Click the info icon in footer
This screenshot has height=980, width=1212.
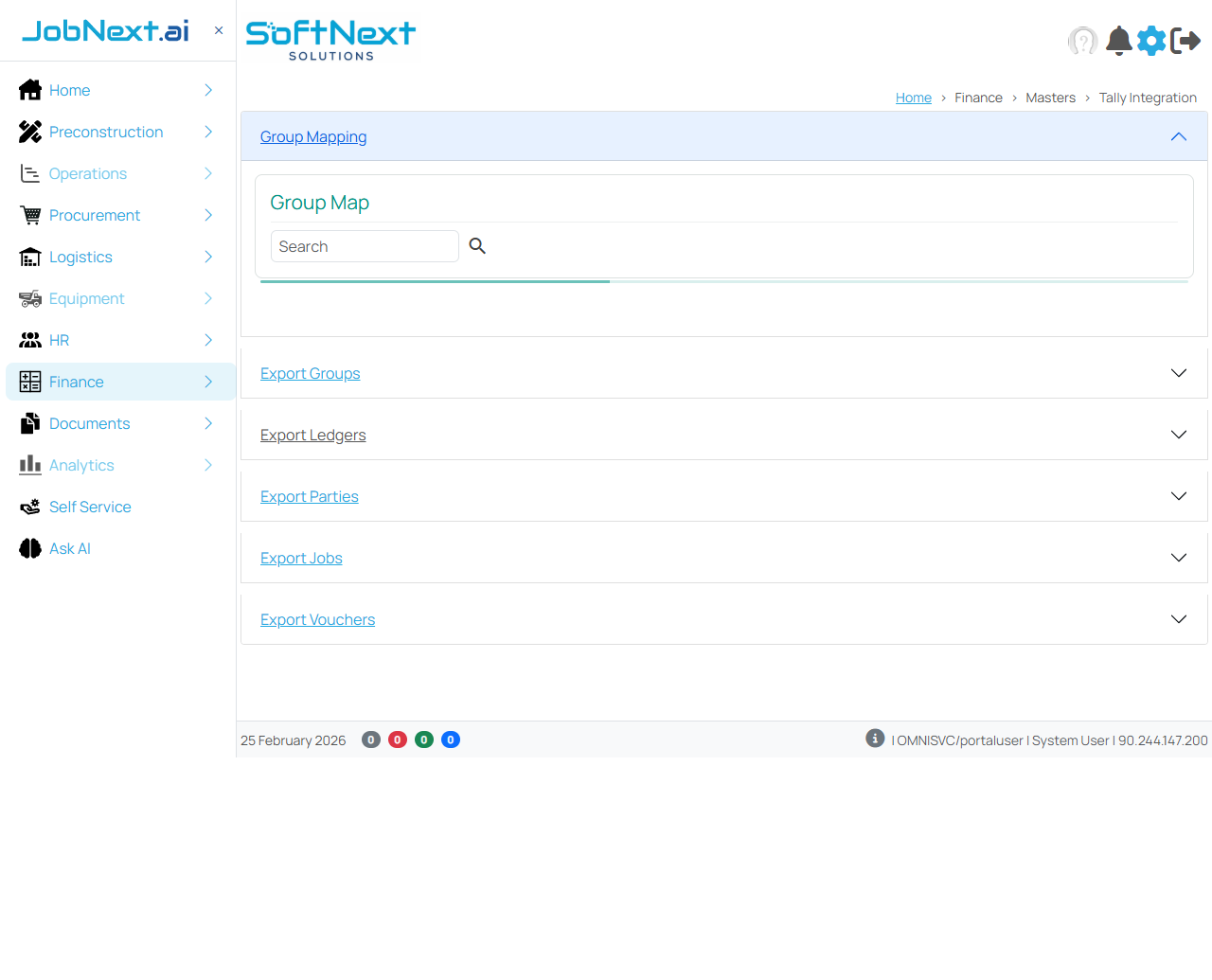pos(875,739)
